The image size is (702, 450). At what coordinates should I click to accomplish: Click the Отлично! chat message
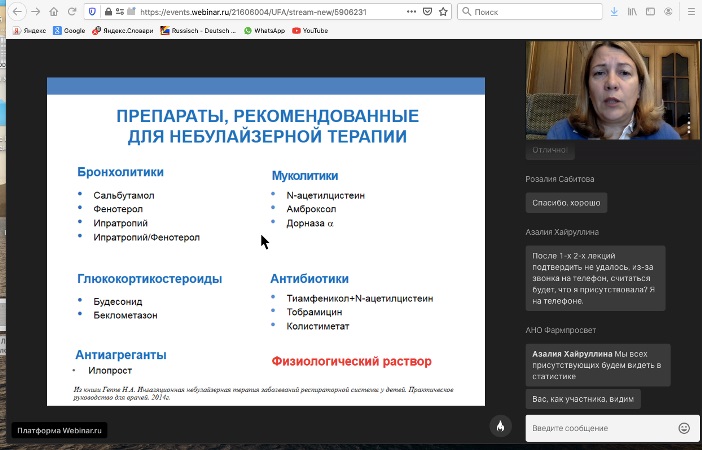tap(550, 150)
